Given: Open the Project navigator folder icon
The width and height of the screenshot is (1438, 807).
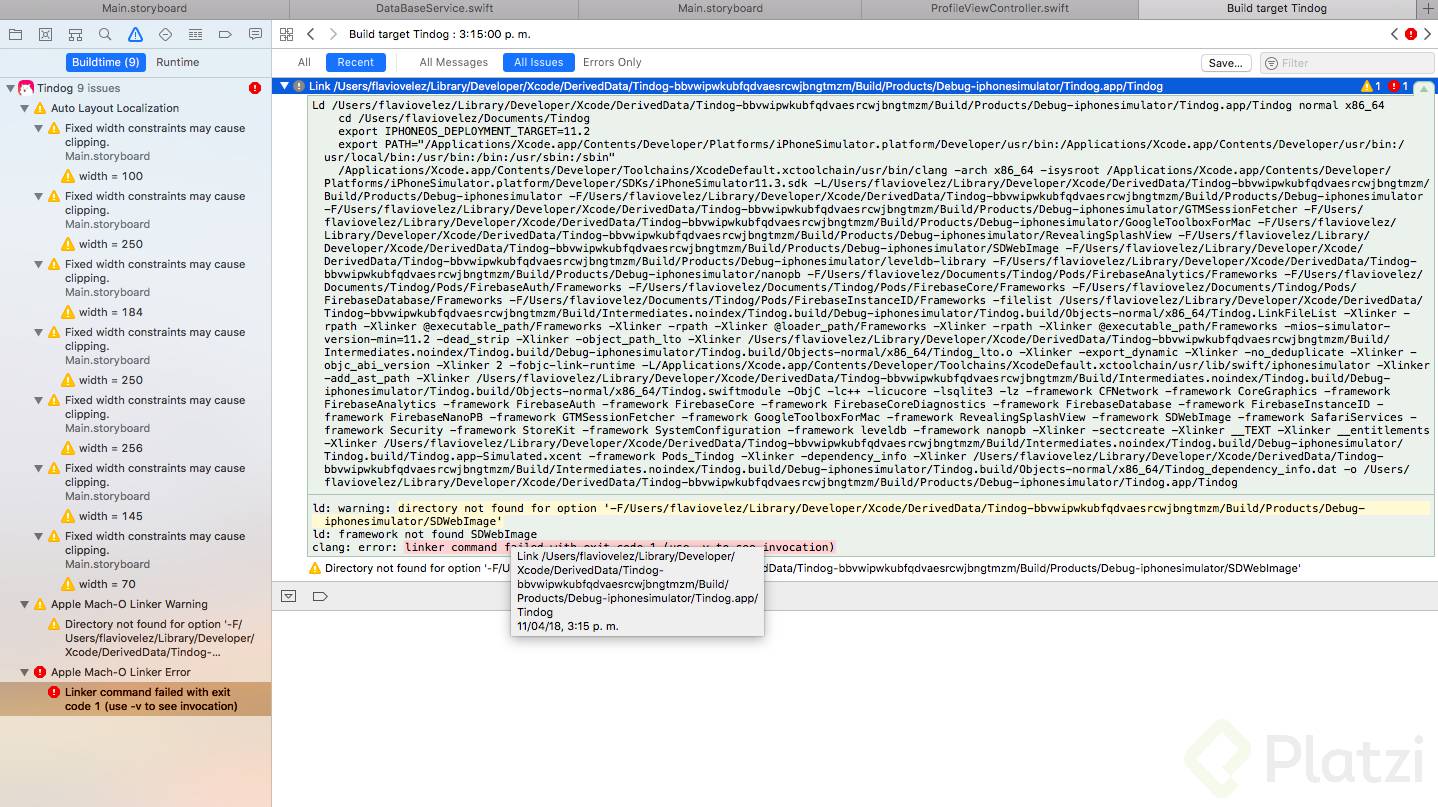Looking at the screenshot, I should click(x=15, y=34).
